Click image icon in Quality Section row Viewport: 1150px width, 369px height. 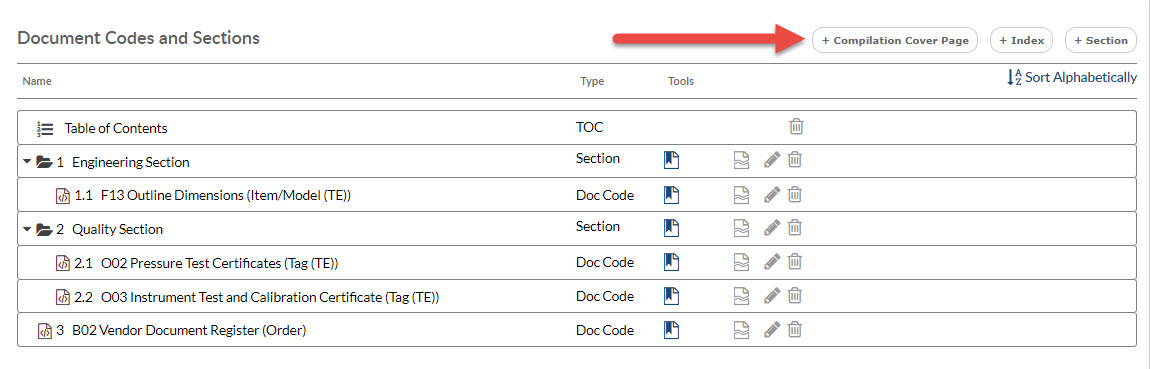coord(742,228)
